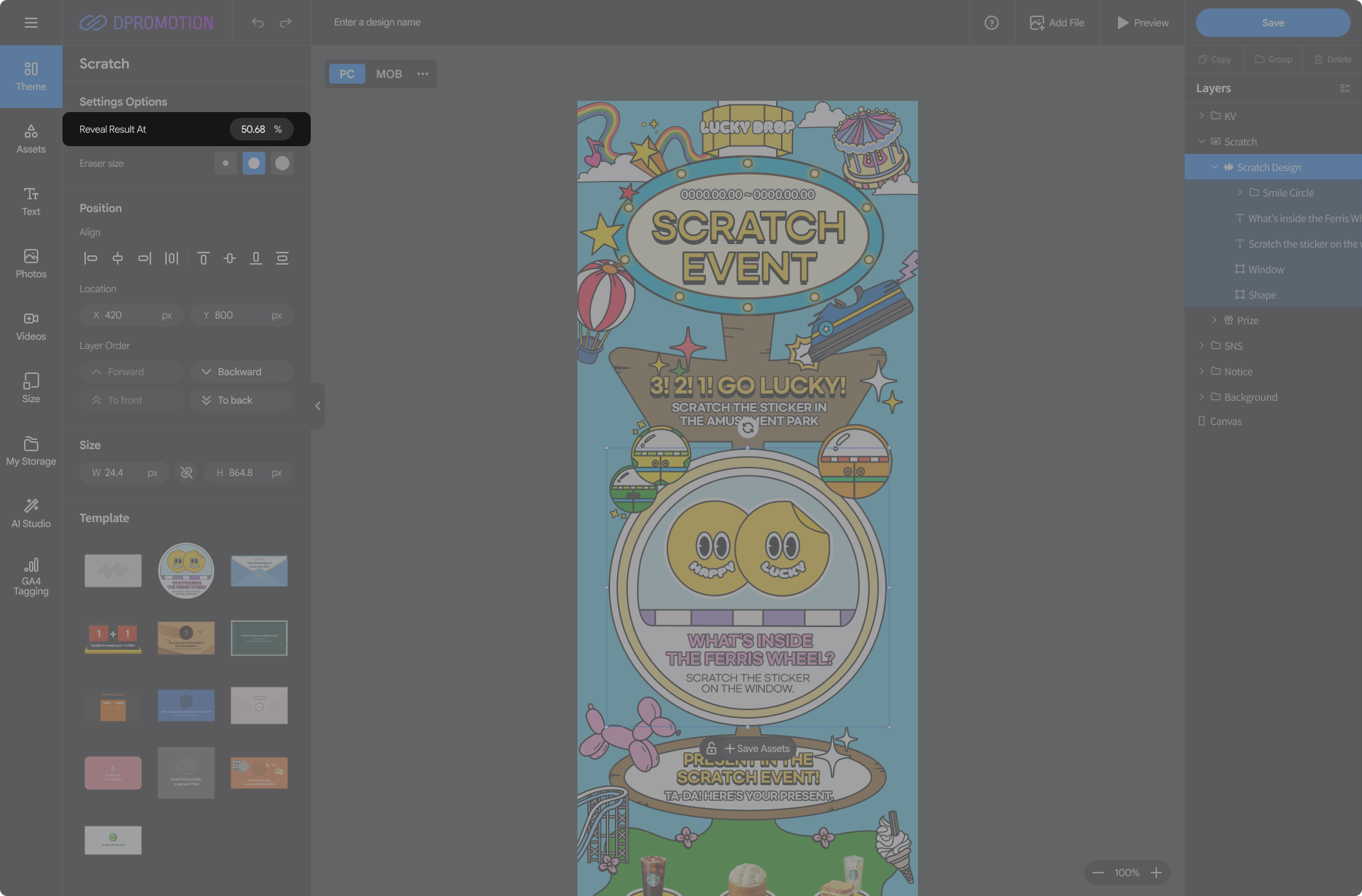Open the help question mark icon

991,23
